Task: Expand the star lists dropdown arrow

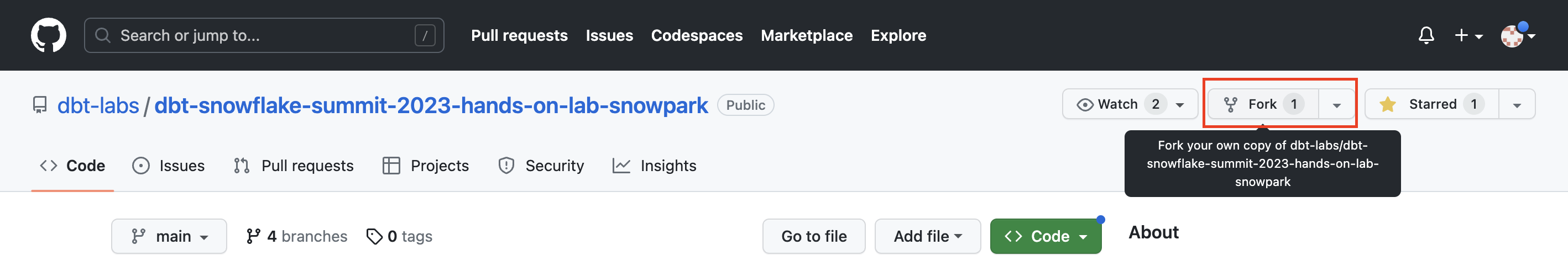Action: [1517, 104]
